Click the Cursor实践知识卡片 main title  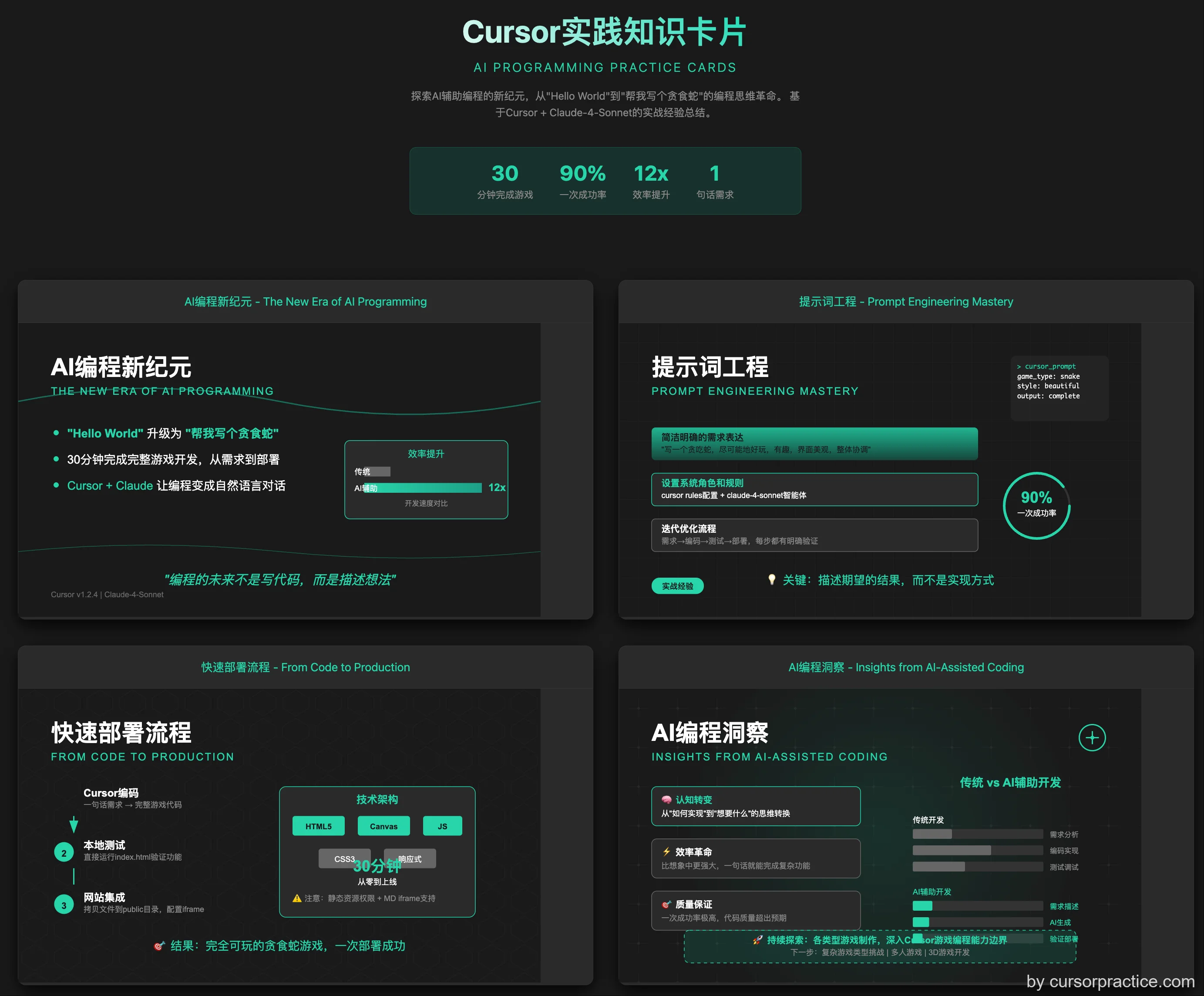coord(605,32)
